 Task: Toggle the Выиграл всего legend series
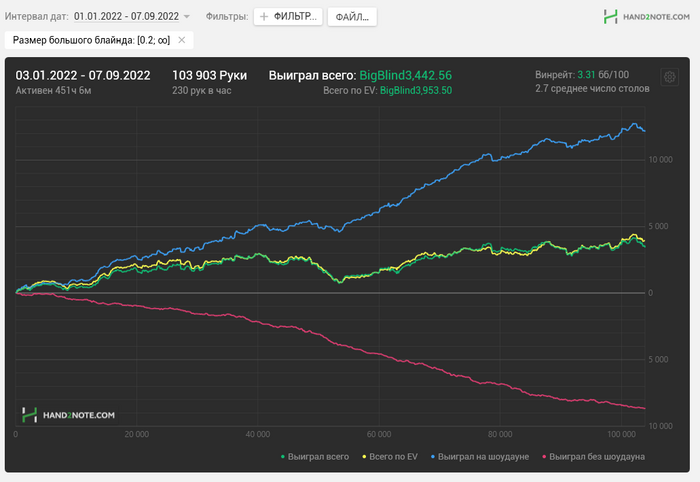(315, 457)
